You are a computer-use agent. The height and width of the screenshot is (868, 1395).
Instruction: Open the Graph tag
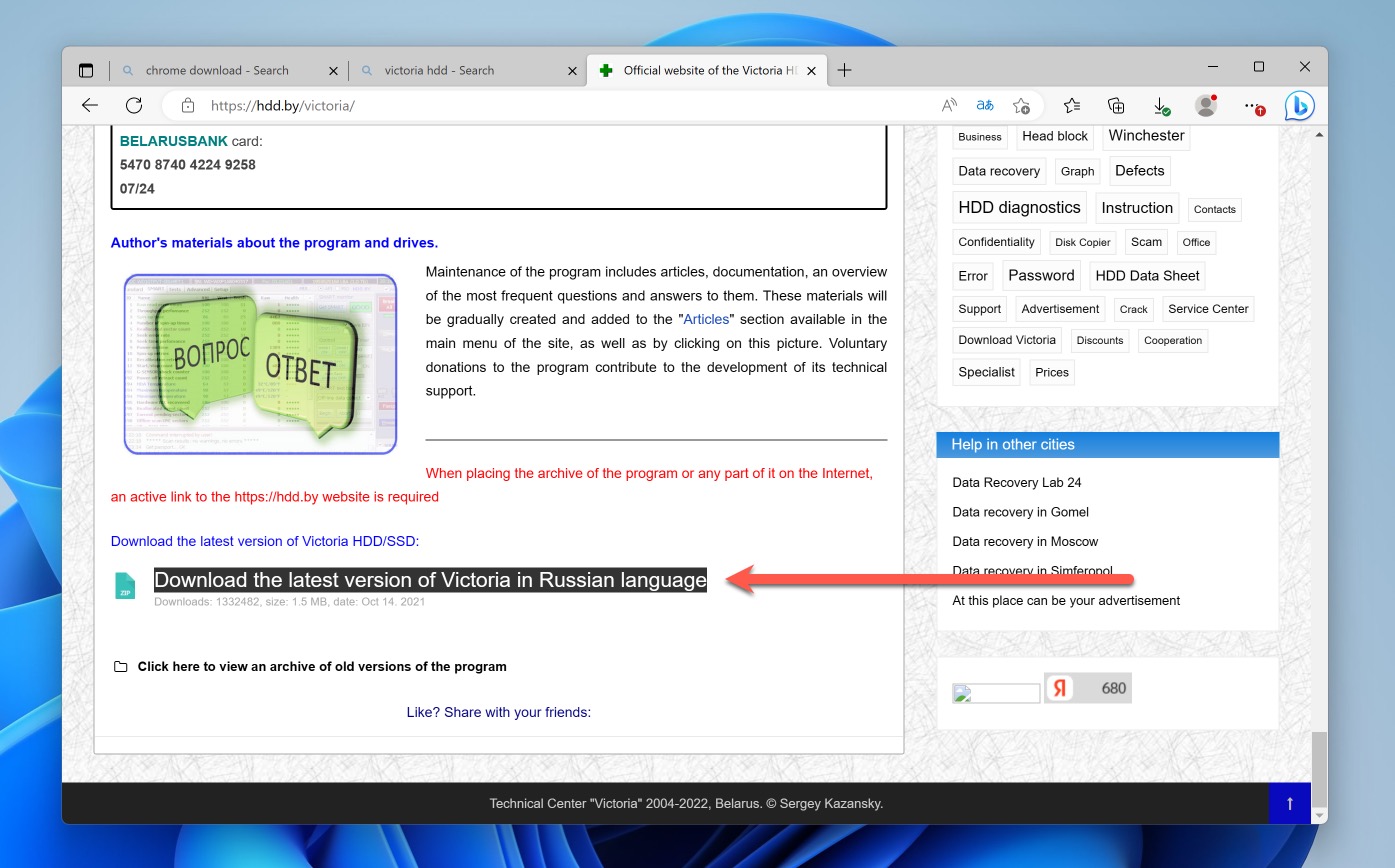(x=1077, y=172)
